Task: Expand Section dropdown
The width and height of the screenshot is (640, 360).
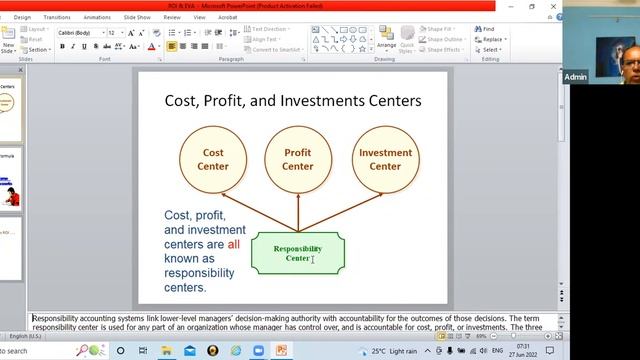Action: coord(37,50)
